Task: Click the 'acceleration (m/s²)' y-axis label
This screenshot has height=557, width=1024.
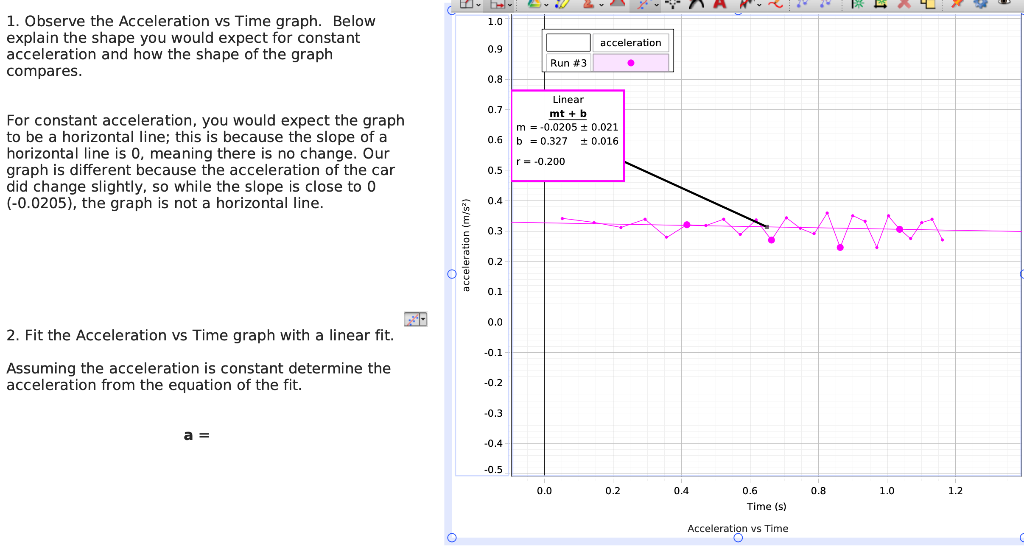Action: coord(466,245)
